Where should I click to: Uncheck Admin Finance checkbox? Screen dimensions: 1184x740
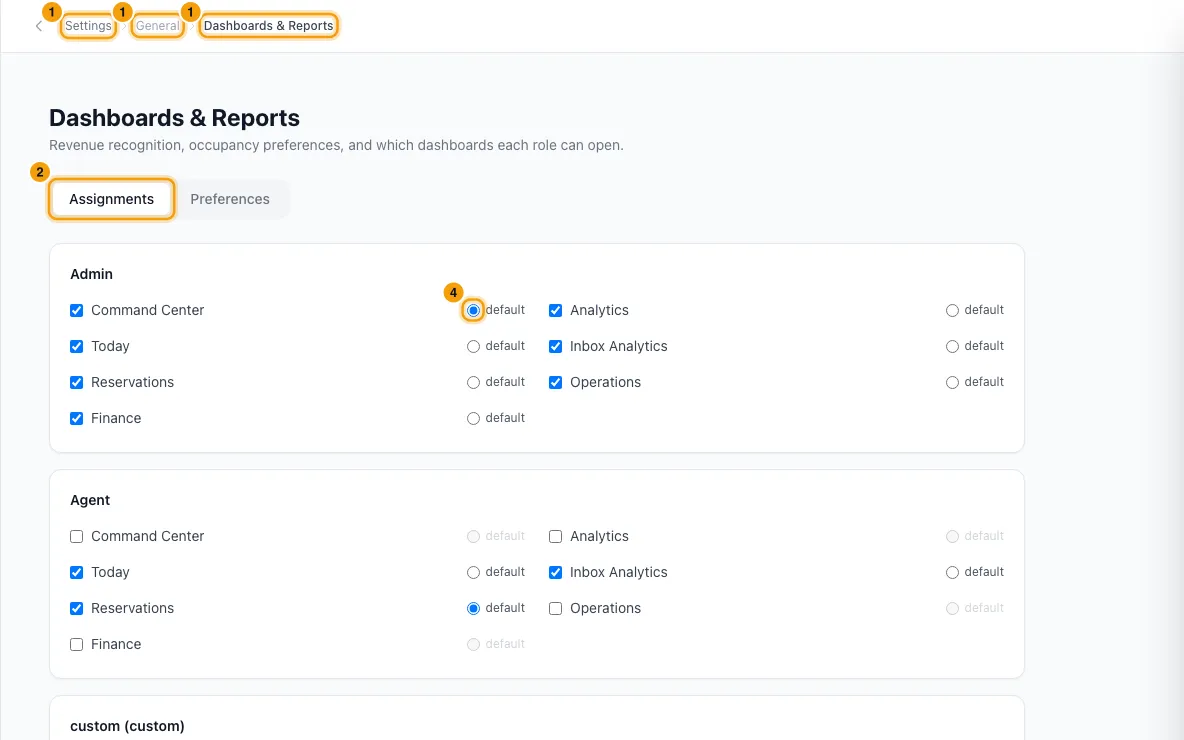point(76,418)
